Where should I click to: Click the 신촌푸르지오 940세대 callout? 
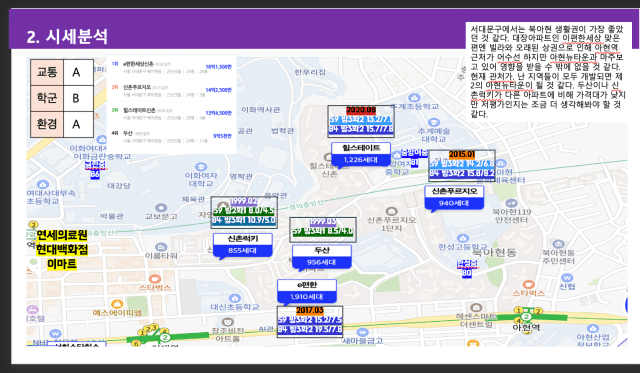[x=454, y=198]
